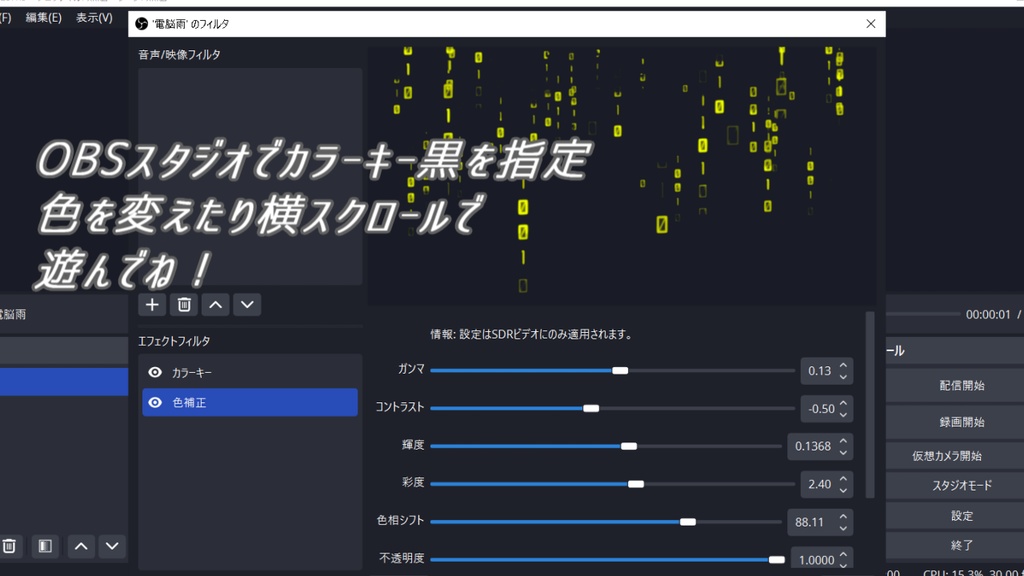Add a new effect filter with the plus icon
Image resolution: width=1024 pixels, height=576 pixels.
pyautogui.click(x=151, y=304)
